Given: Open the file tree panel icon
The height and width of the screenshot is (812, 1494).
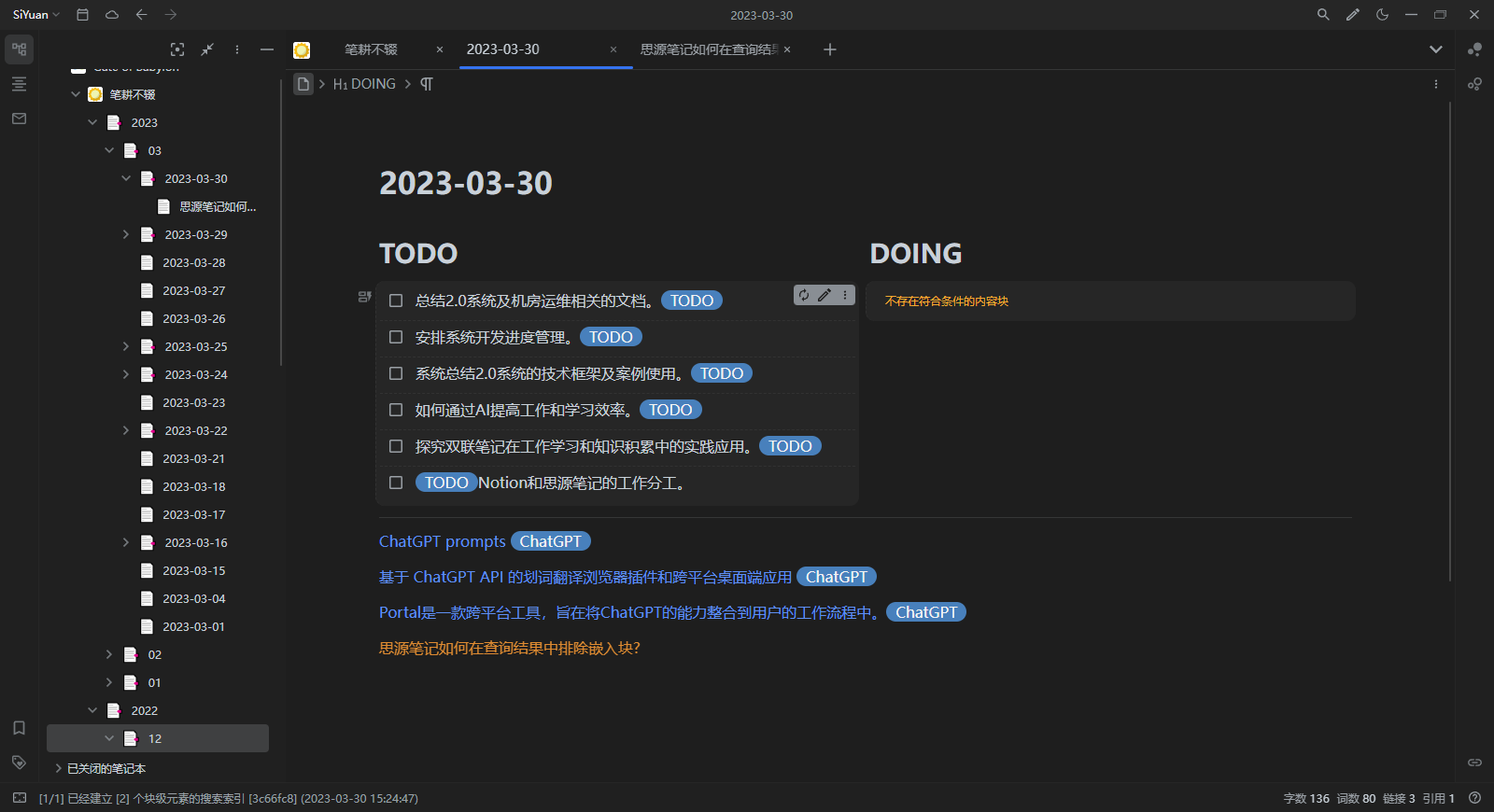Looking at the screenshot, I should point(20,49).
